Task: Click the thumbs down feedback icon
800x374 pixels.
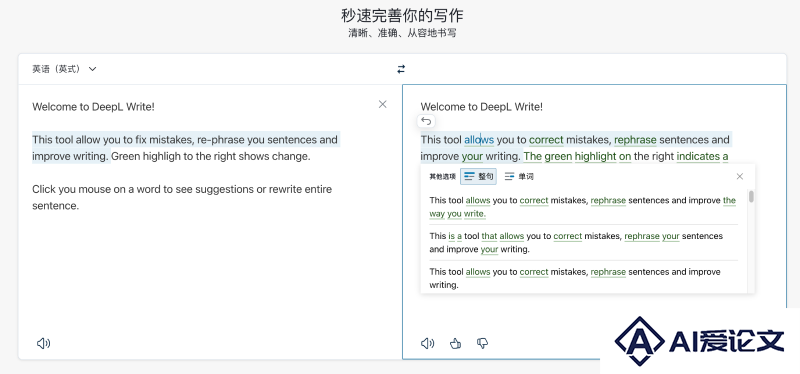Action: [x=482, y=343]
